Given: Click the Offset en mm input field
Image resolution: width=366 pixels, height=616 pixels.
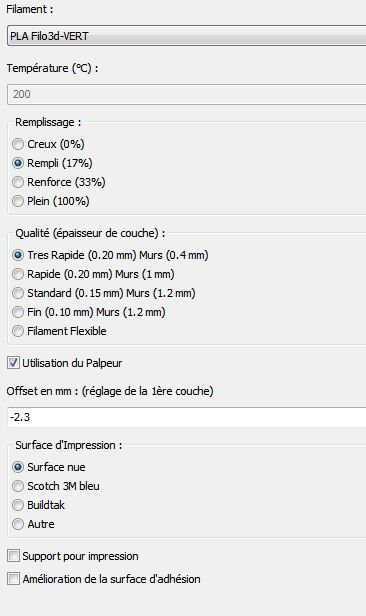Looking at the screenshot, I should point(187,417).
